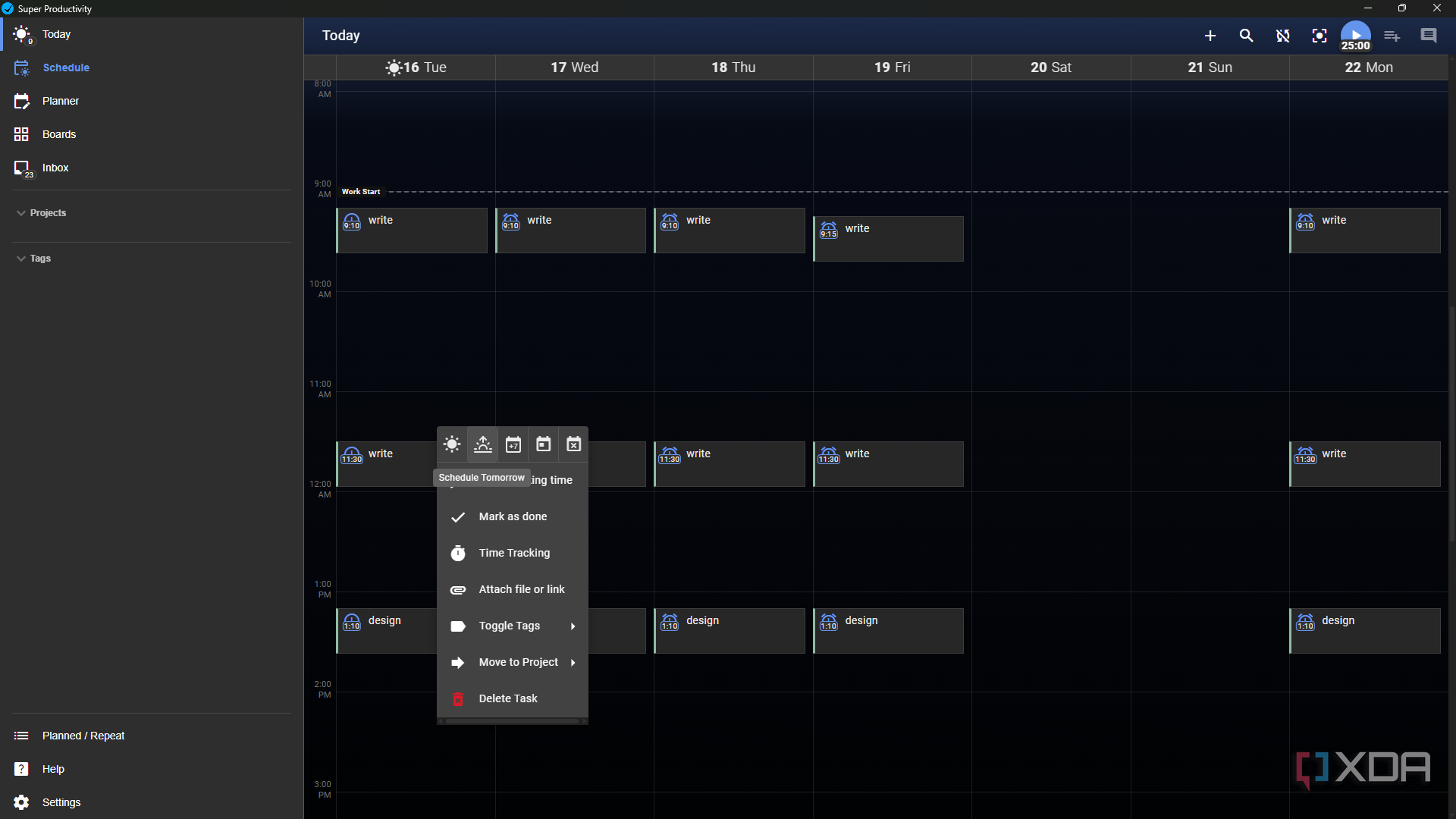Open Boards from the sidebar
Viewport: 1456px width, 819px height.
pos(152,134)
